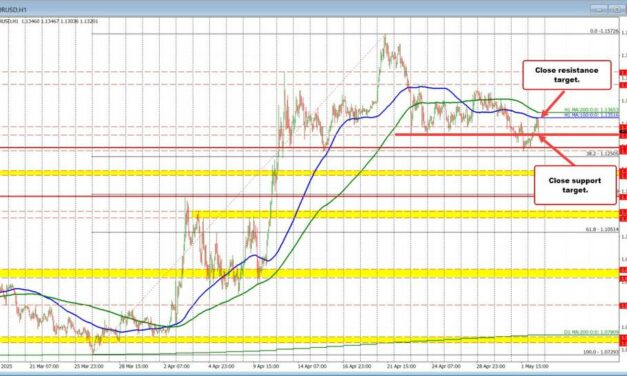627x376 pixels.
Task: Click the D1 MA 200 label
Action: pyautogui.click(x=591, y=332)
